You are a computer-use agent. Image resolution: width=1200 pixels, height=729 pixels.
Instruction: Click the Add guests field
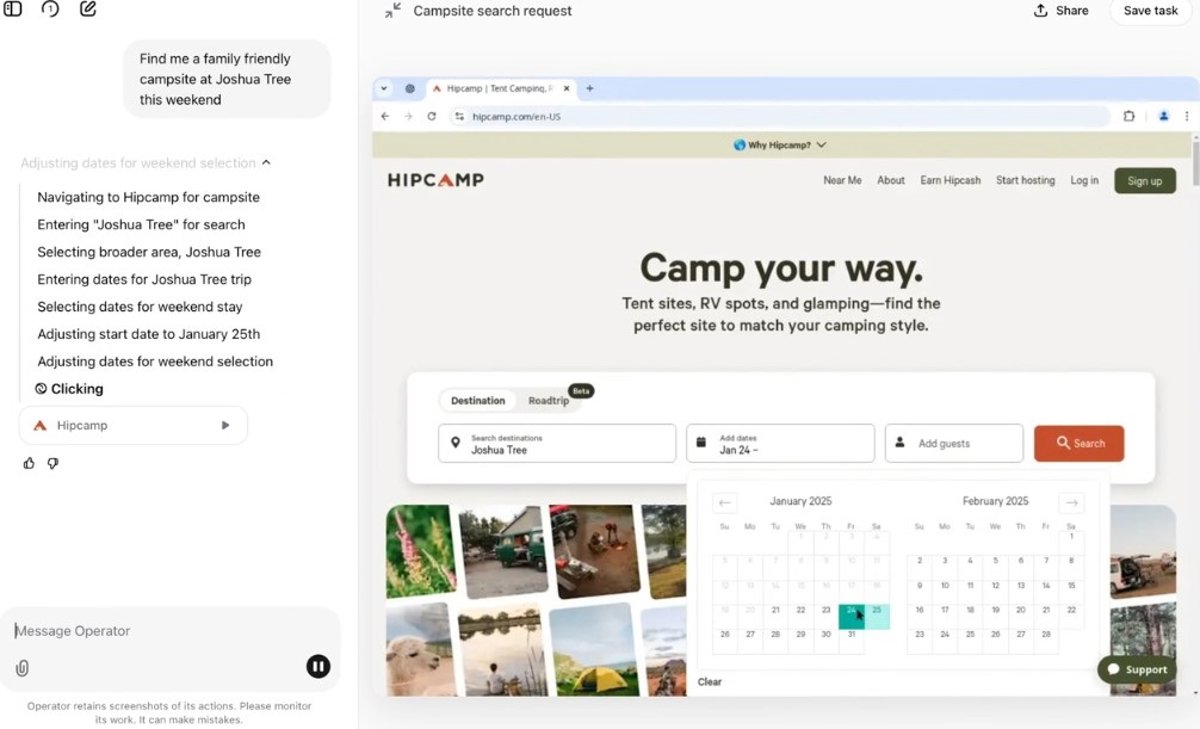(954, 443)
